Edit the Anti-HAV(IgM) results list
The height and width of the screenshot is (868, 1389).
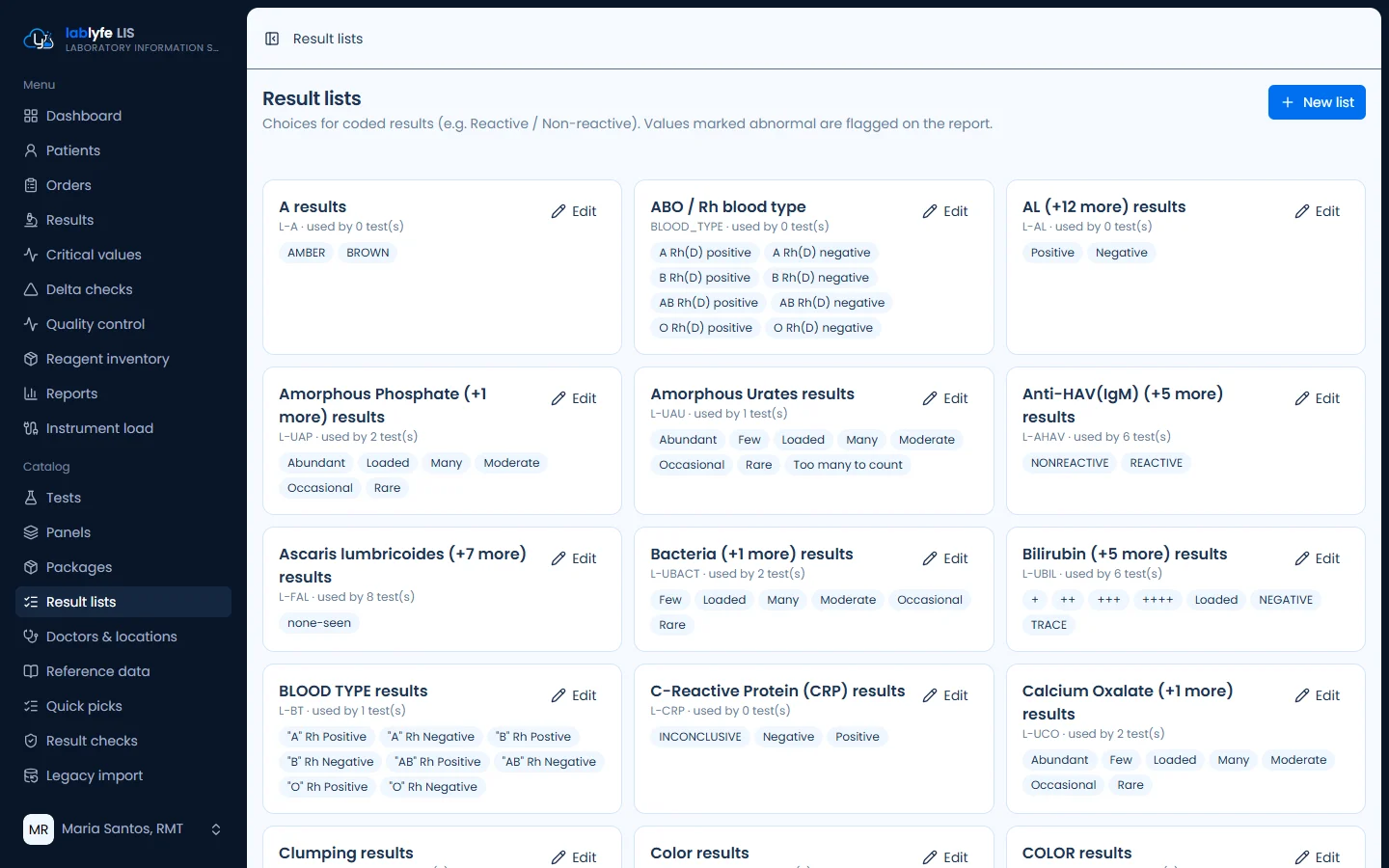[1317, 398]
